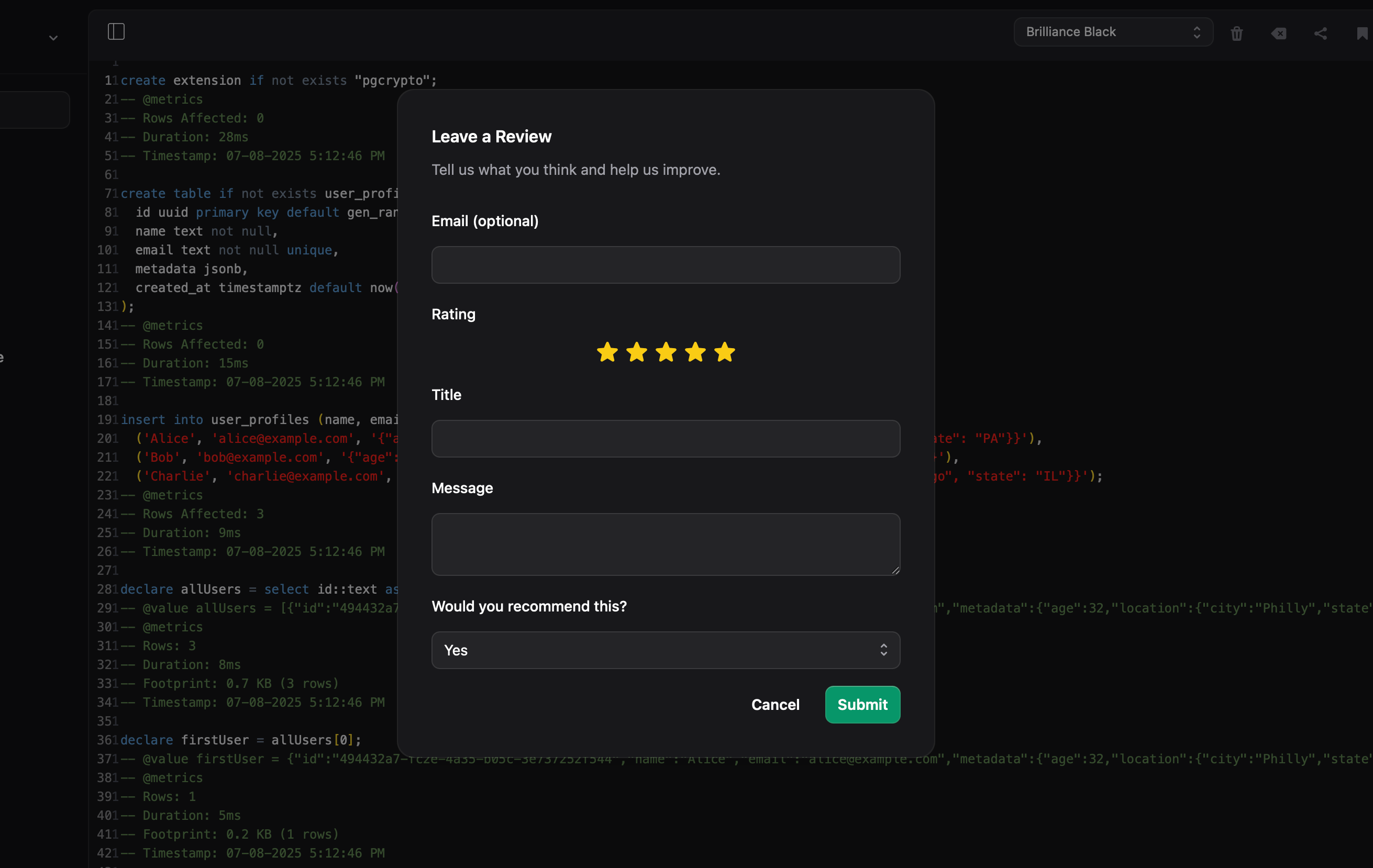Click the trash delete icon

[x=1237, y=34]
